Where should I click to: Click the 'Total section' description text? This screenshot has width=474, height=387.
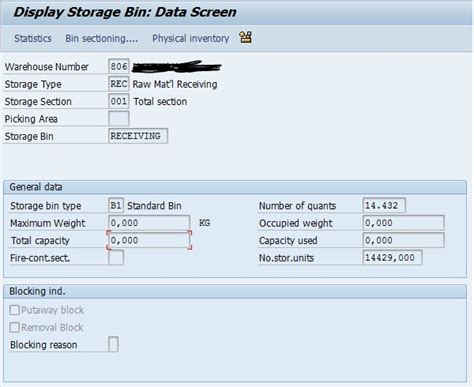pos(160,102)
